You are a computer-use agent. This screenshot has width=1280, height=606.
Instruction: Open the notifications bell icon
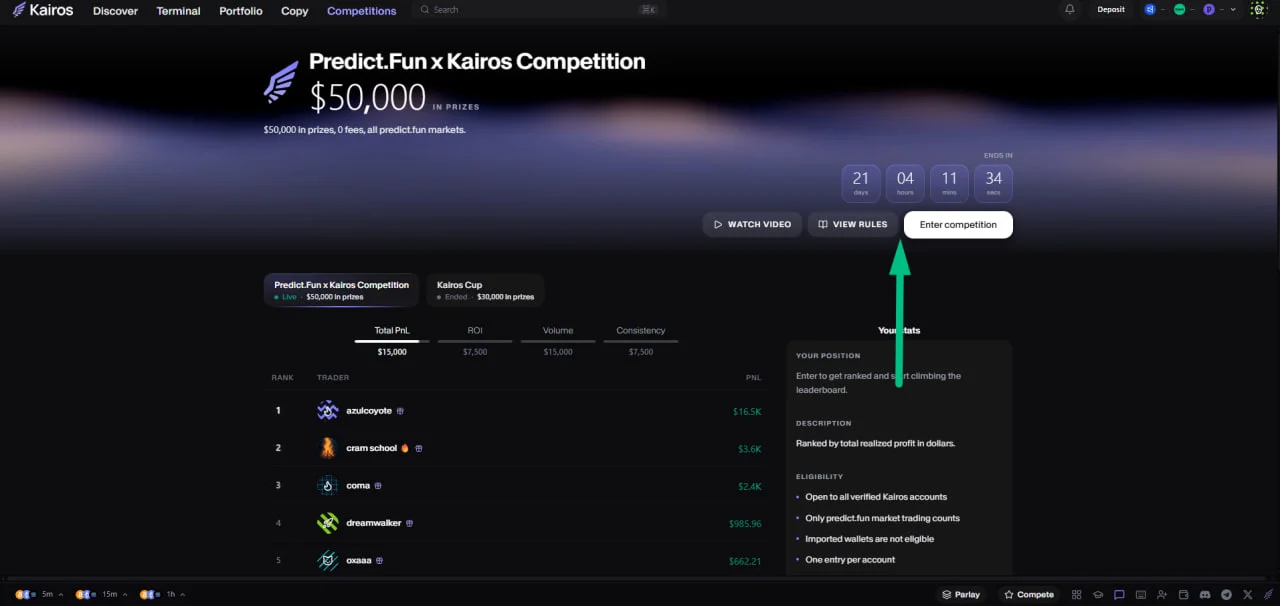point(1070,9)
